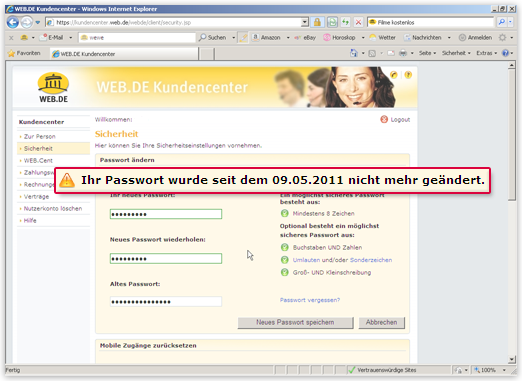The width and height of the screenshot is (522, 381).
Task: Open the Seite menu
Action: (x=427, y=53)
